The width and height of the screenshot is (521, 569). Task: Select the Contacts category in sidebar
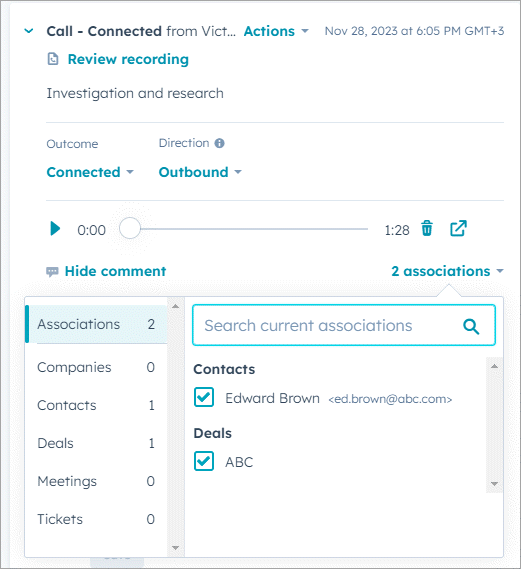(x=96, y=405)
